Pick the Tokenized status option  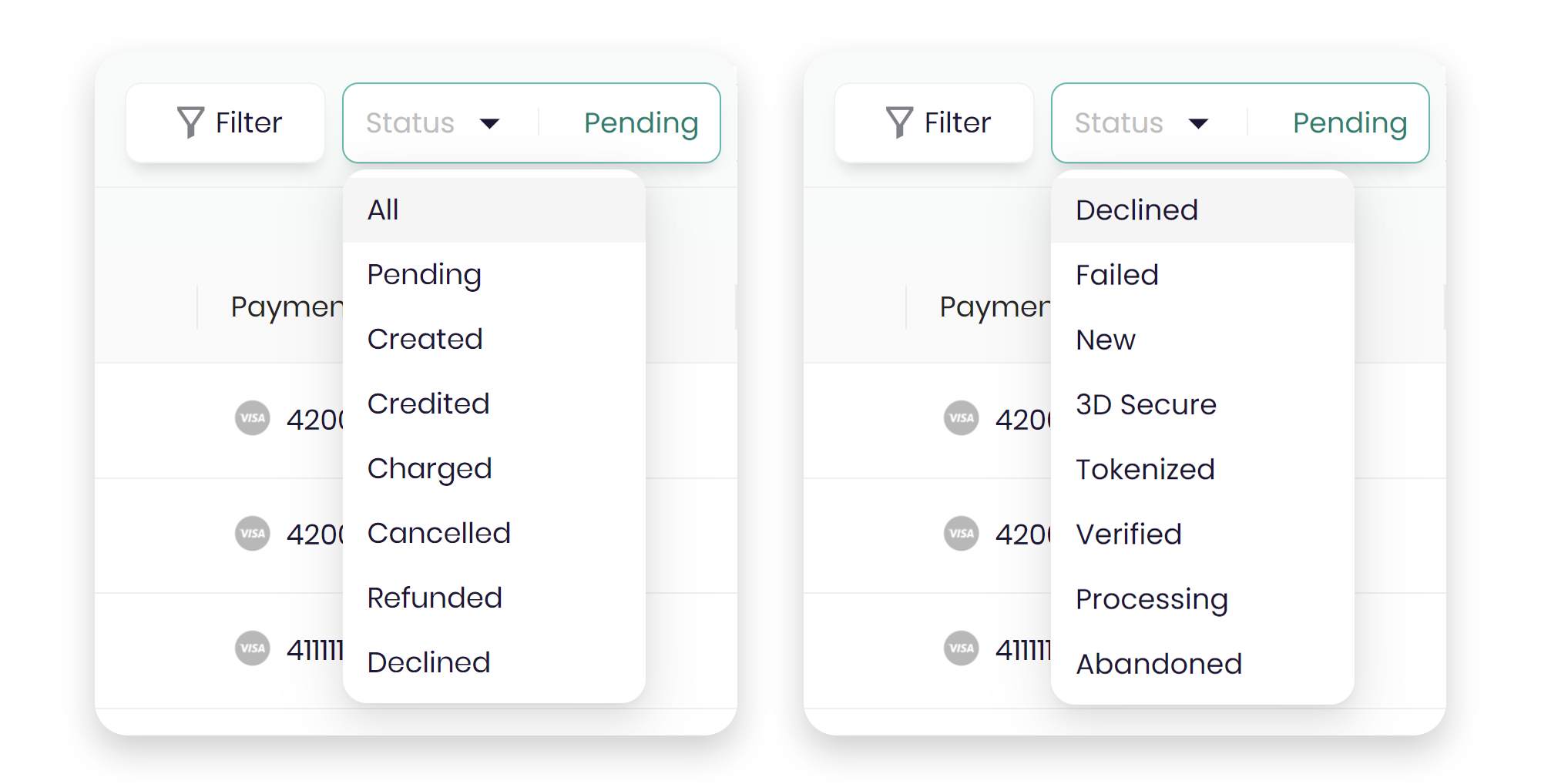coord(1145,469)
